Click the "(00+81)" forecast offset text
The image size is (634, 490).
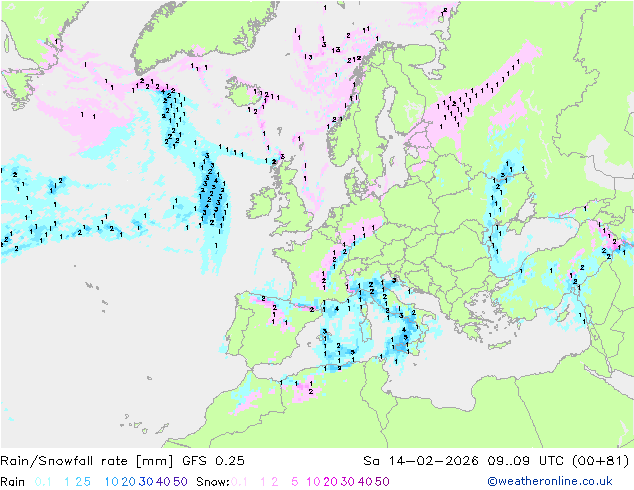pos(601,461)
